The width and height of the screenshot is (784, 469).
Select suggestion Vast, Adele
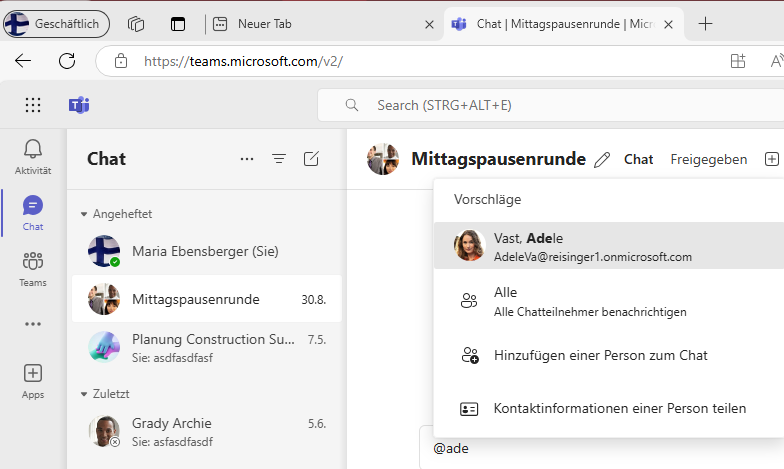[609, 246]
